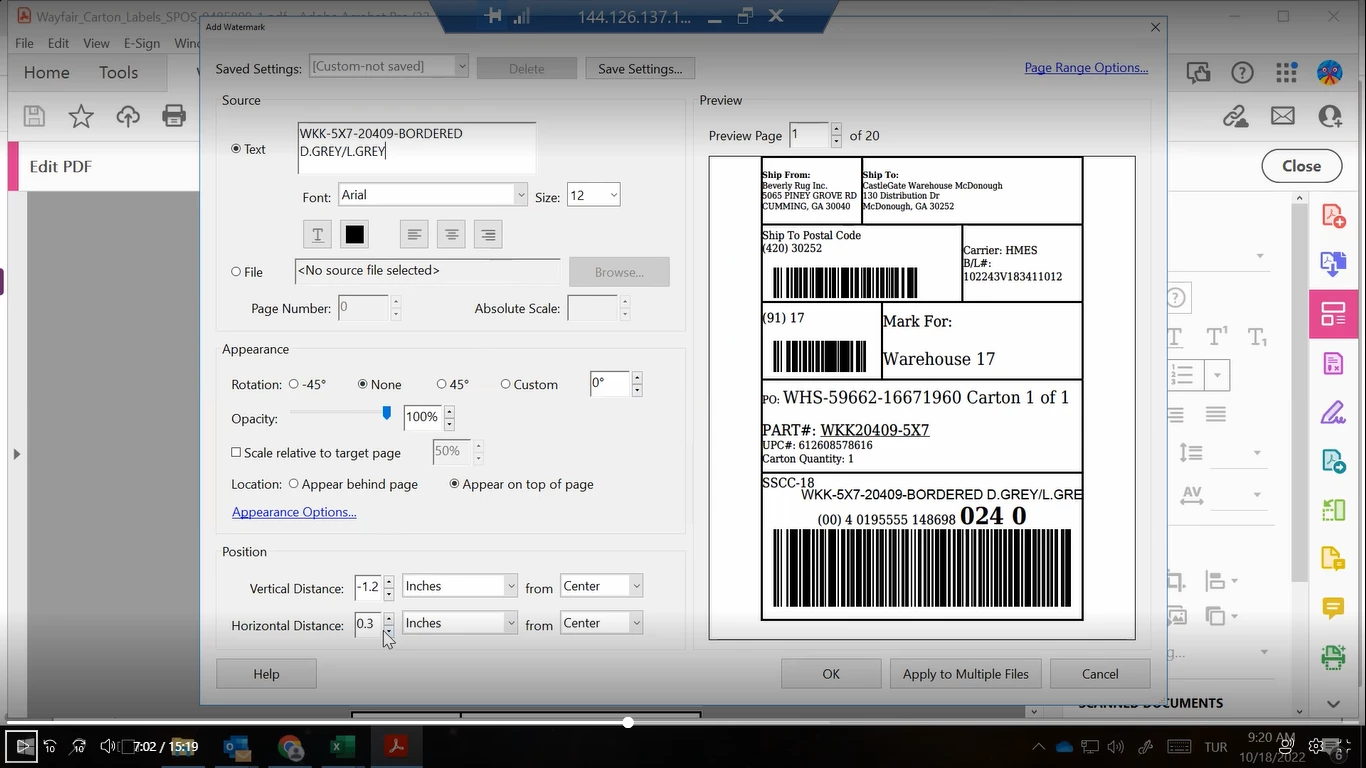The image size is (1366, 768).
Task: Click the Help question mark icon
Action: tap(1242, 72)
